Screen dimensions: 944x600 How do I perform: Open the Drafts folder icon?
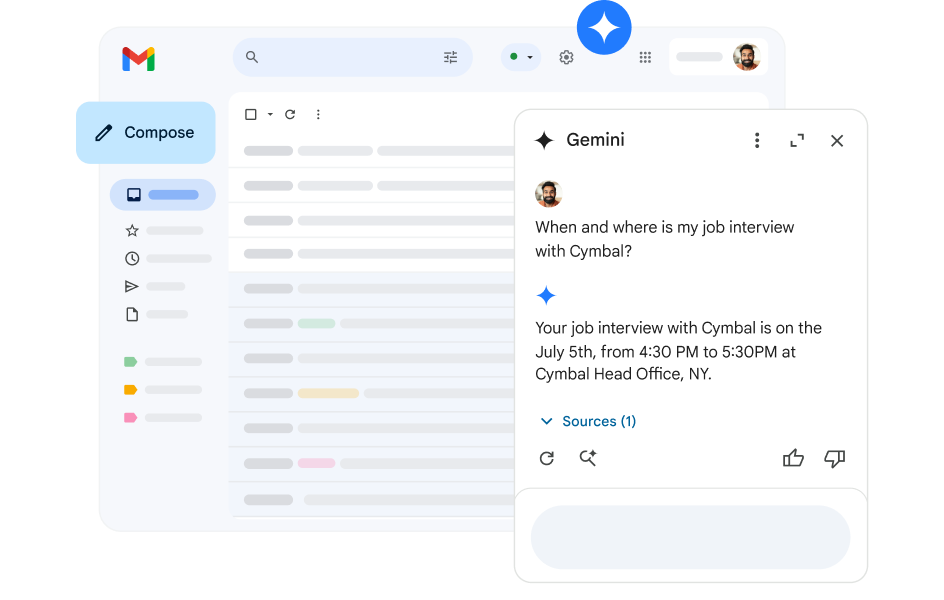132,314
